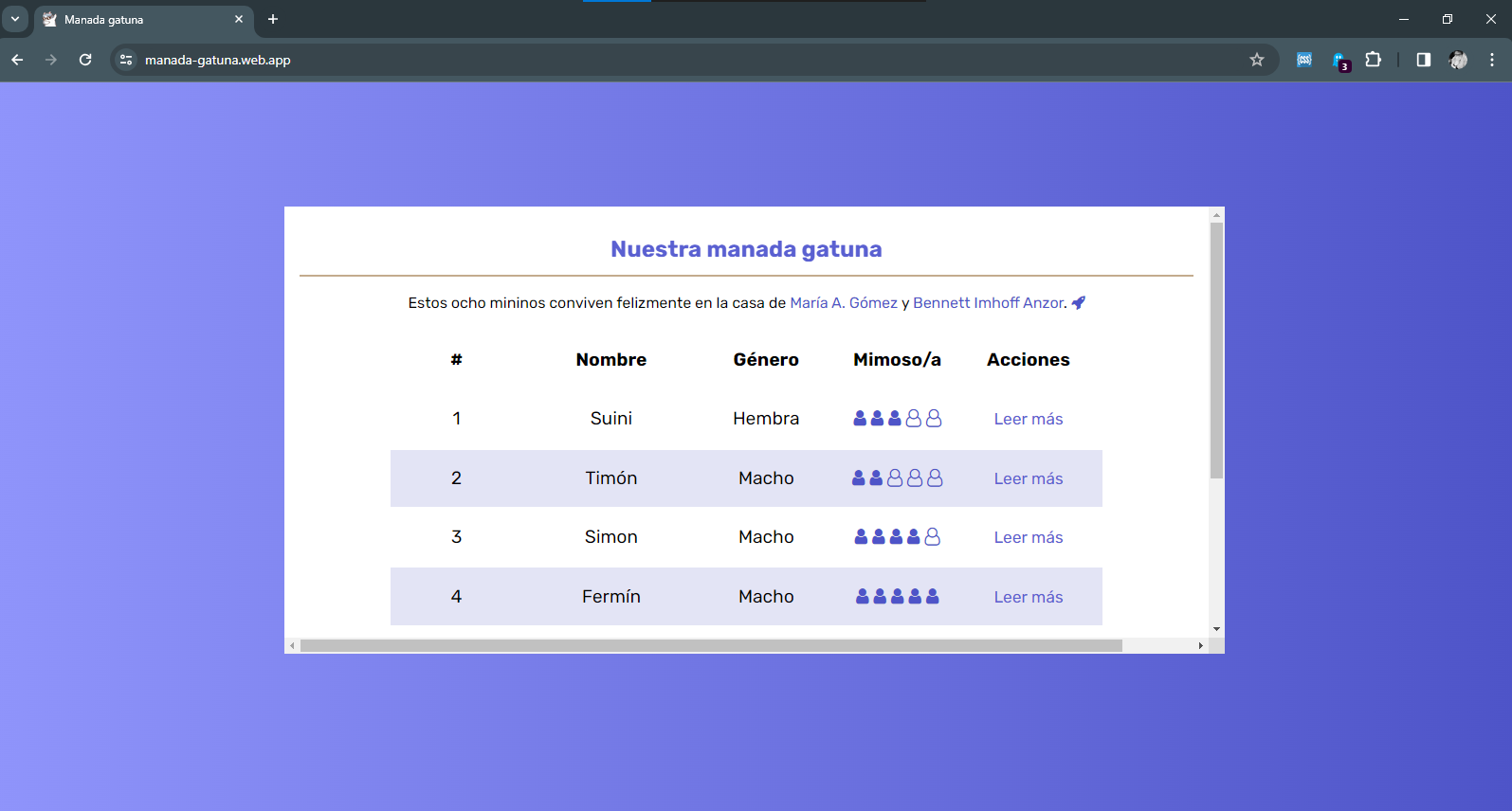
Task: Open Leer más for Fermín
Action: [x=1029, y=597]
